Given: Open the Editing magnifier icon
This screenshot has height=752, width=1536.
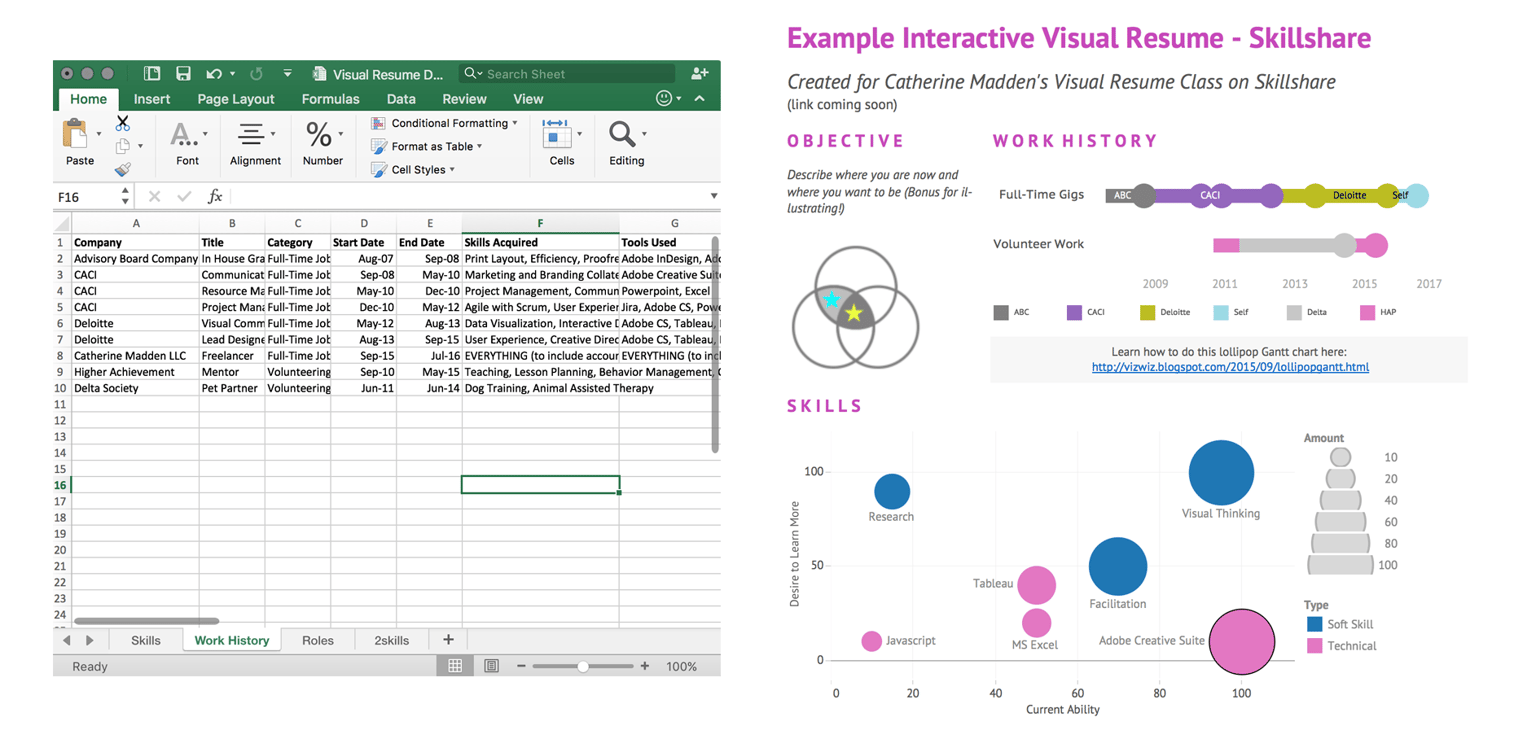Looking at the screenshot, I should point(621,134).
